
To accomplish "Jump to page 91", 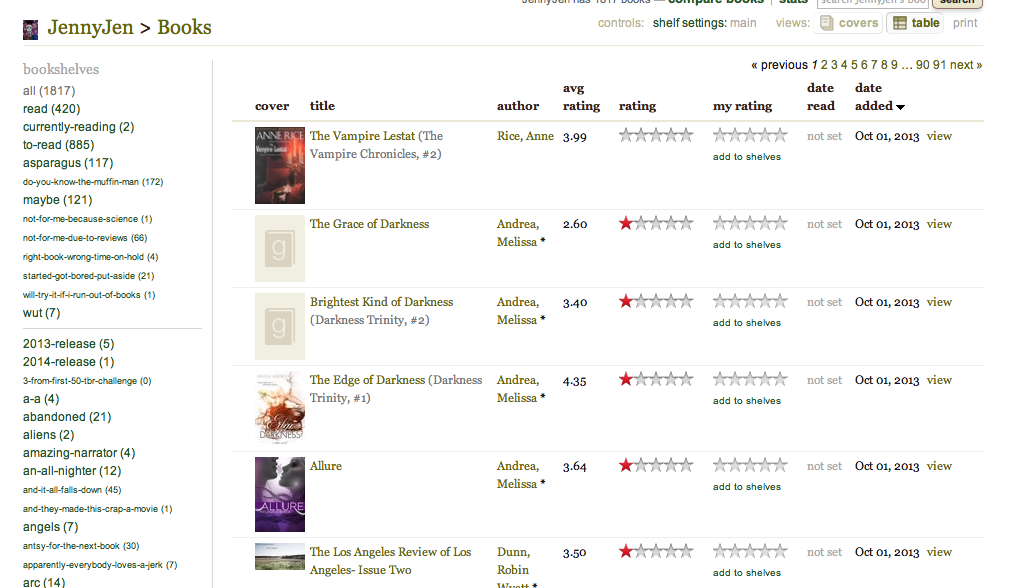I will (x=939, y=65).
